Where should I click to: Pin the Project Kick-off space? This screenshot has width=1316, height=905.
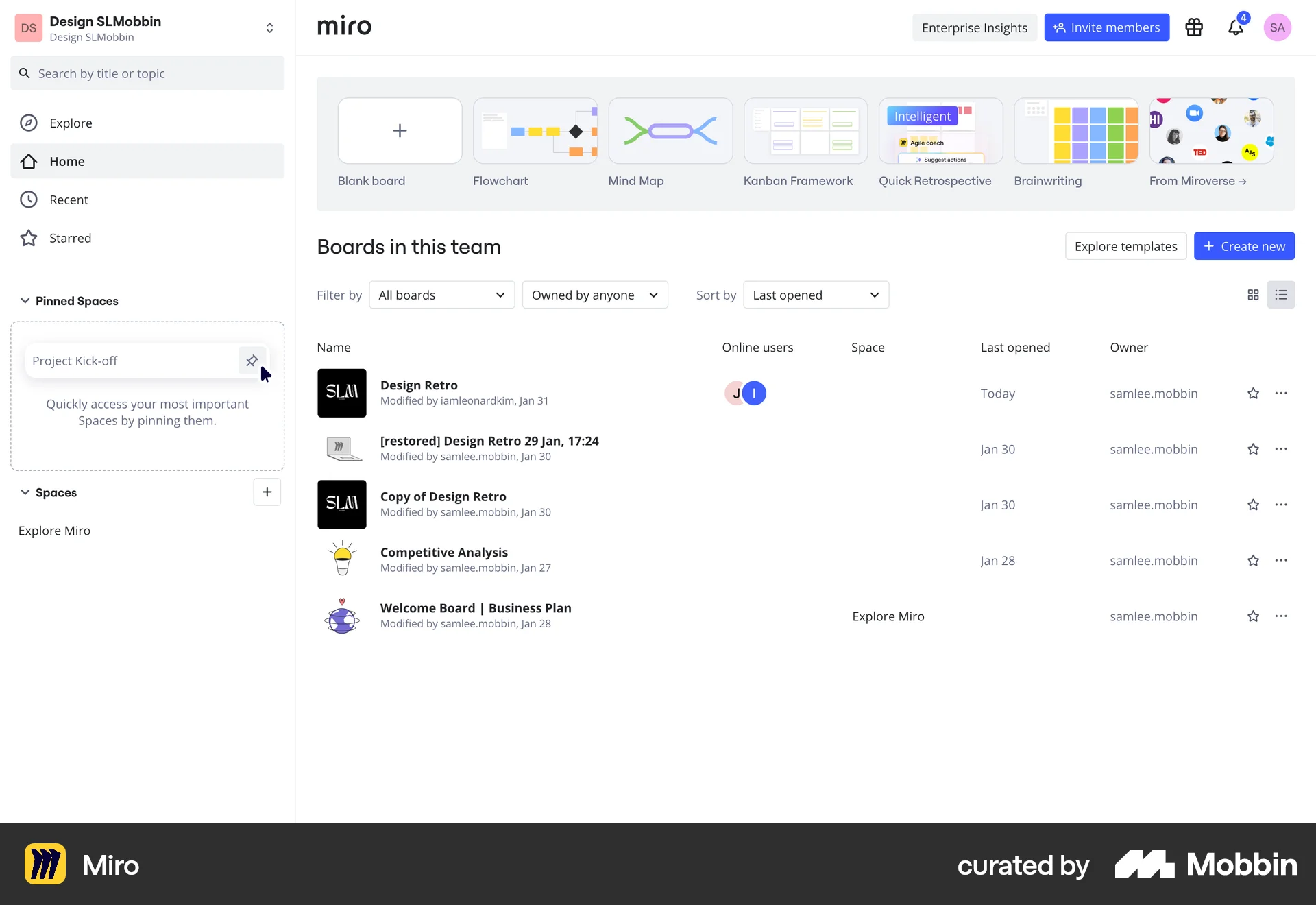click(x=252, y=361)
